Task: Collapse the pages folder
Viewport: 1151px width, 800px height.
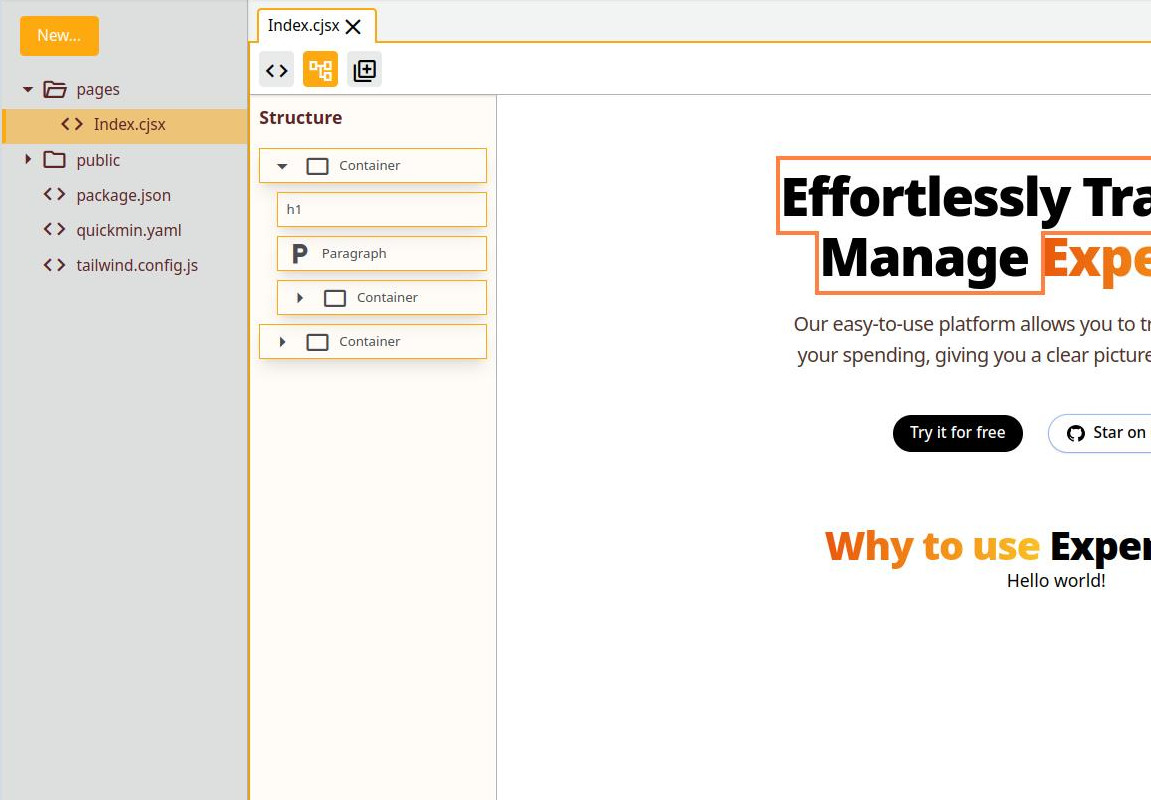Action: (28, 89)
